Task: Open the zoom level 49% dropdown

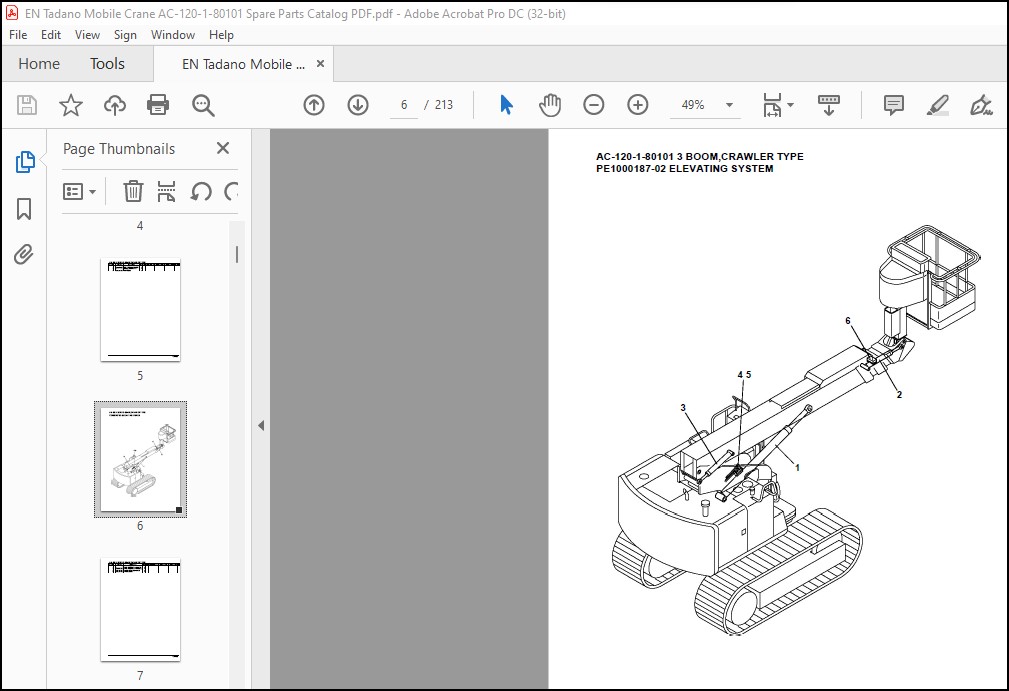Action: click(729, 105)
